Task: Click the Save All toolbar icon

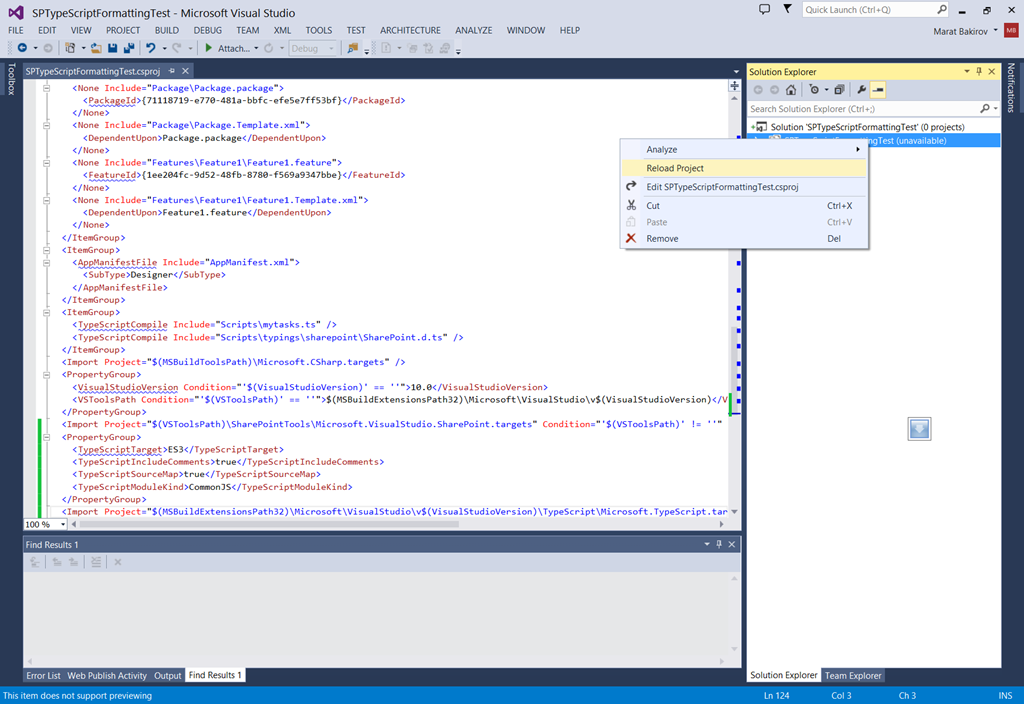Action: click(x=129, y=48)
